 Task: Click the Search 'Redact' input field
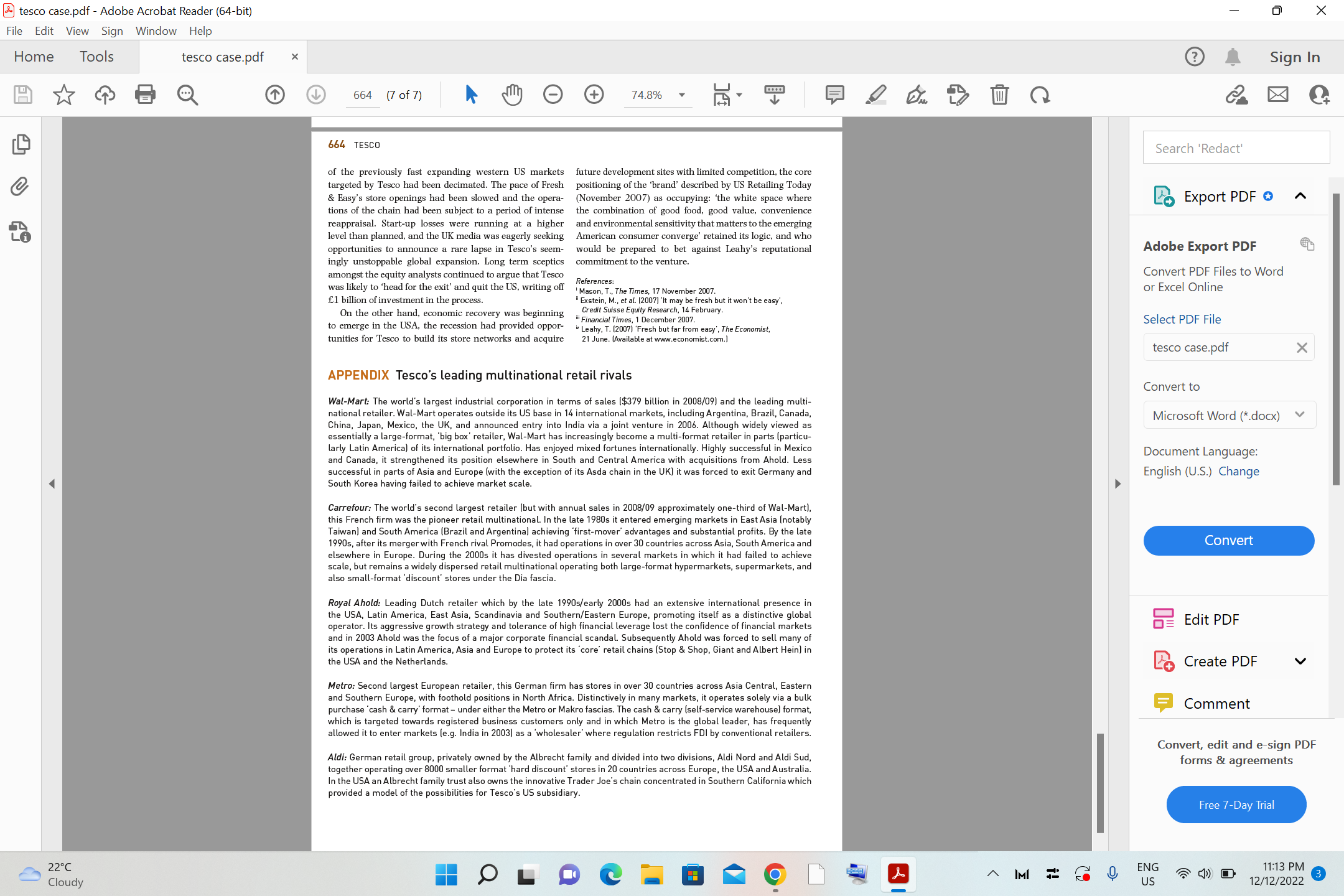(1236, 148)
